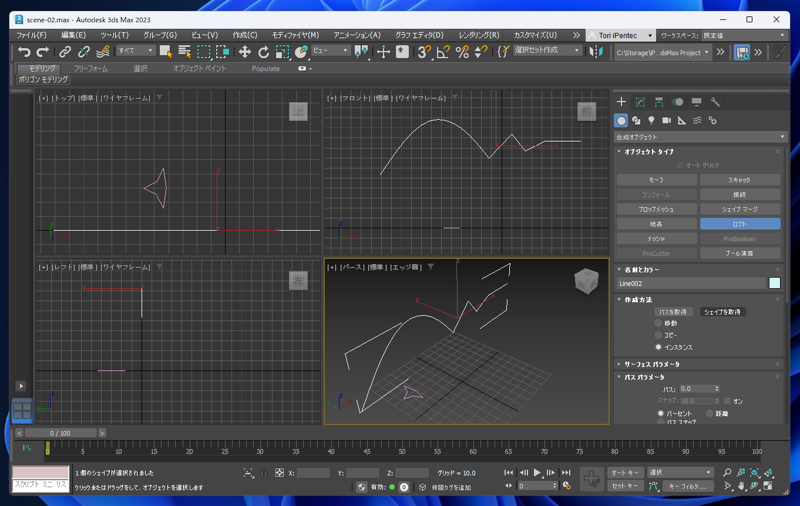Select the Shapes category icon

pos(636,120)
